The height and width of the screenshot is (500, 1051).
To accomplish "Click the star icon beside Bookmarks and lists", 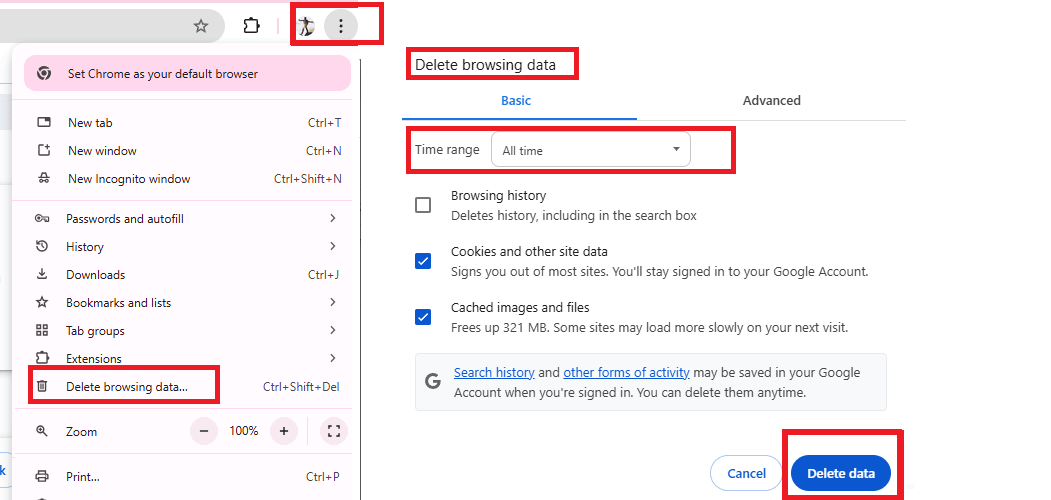I will point(42,303).
